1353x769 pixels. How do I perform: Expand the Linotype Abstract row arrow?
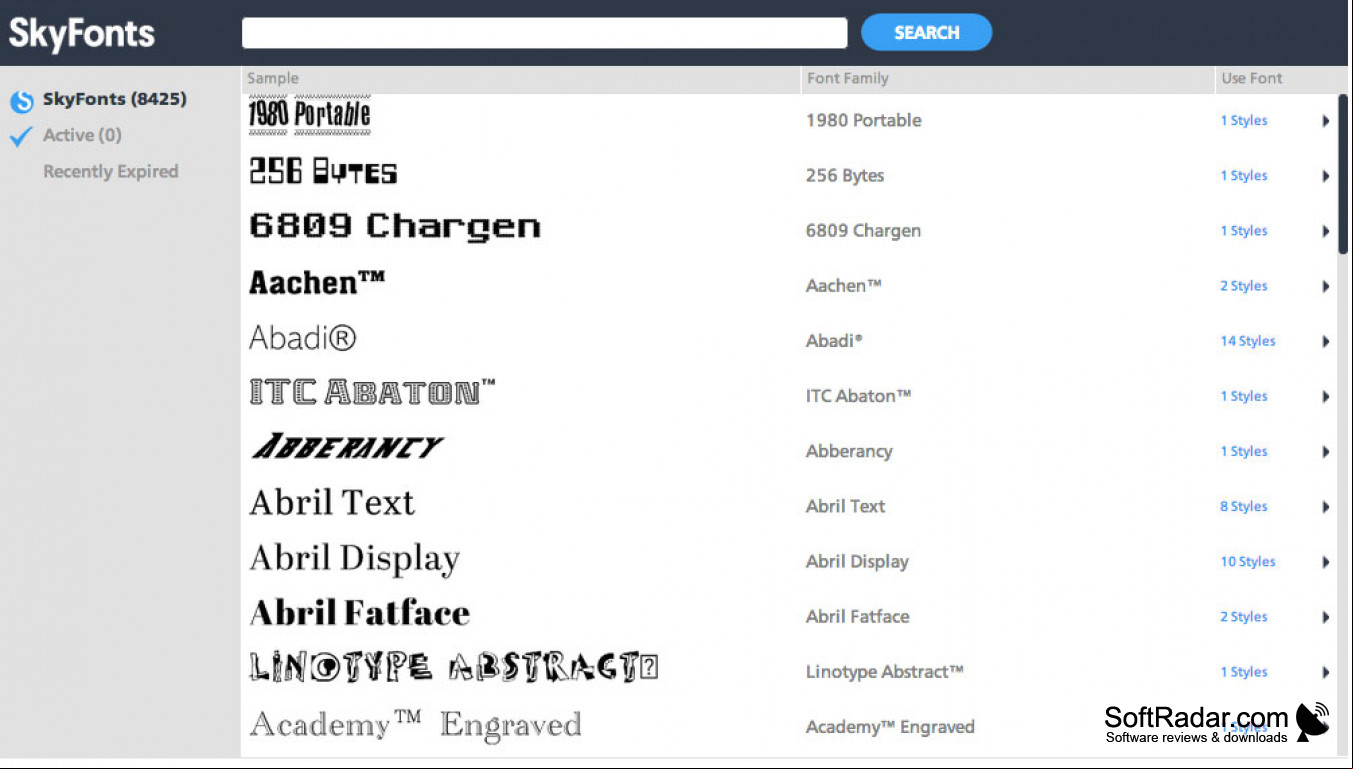click(x=1325, y=672)
